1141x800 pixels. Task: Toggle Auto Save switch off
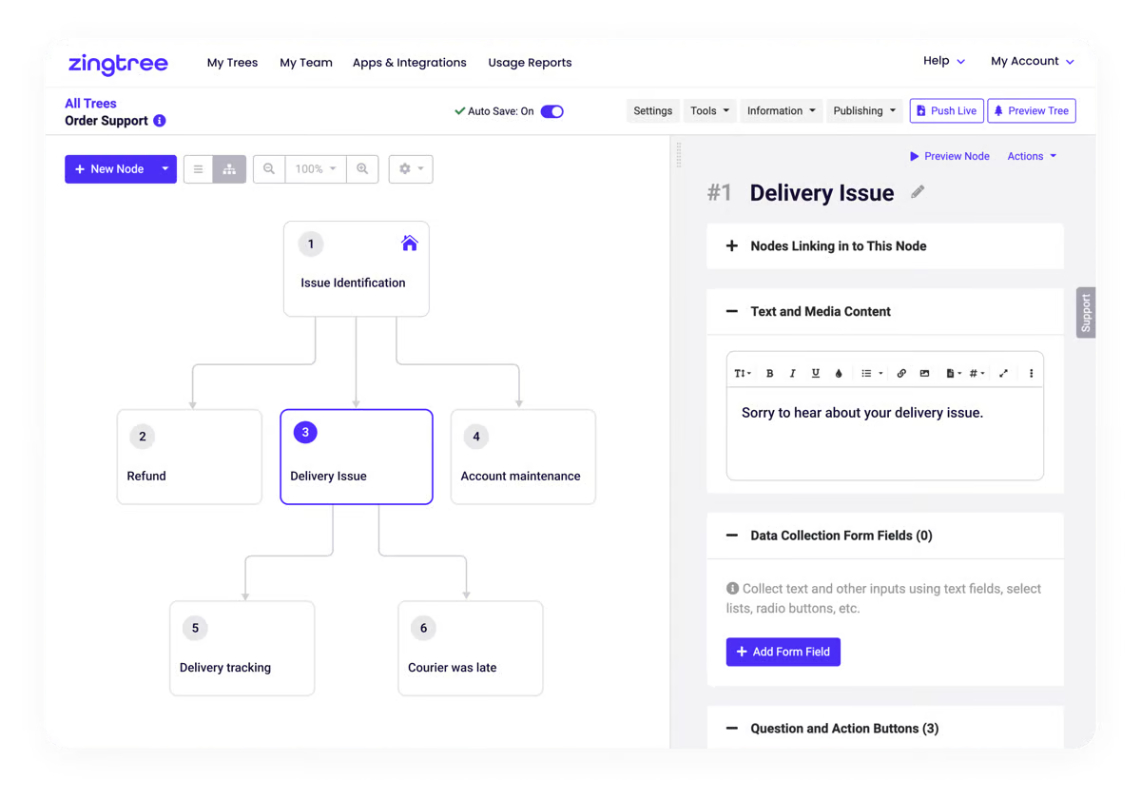(x=552, y=111)
